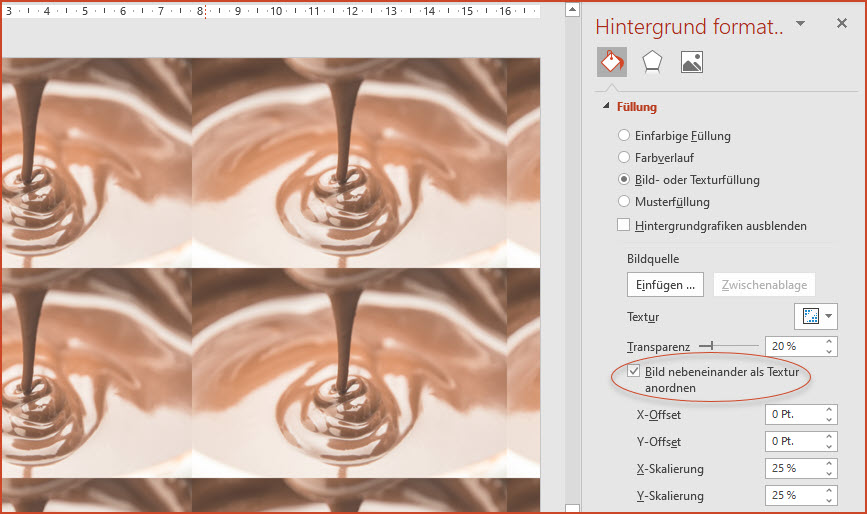The height and width of the screenshot is (514, 867).
Task: Enable Hintergrundgrafiken ausblenden checkbox
Action: pyautogui.click(x=623, y=225)
